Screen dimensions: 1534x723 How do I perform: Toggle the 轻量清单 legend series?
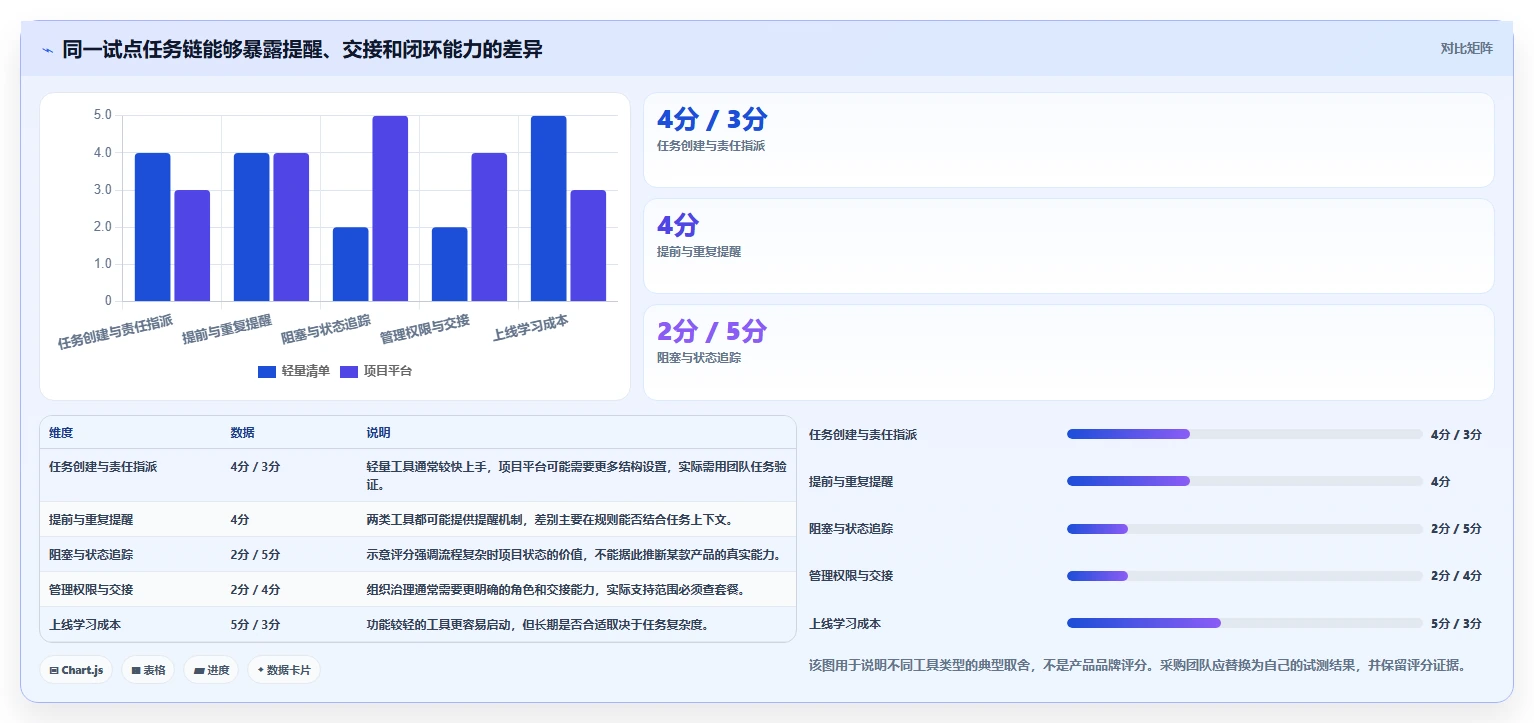click(x=294, y=371)
